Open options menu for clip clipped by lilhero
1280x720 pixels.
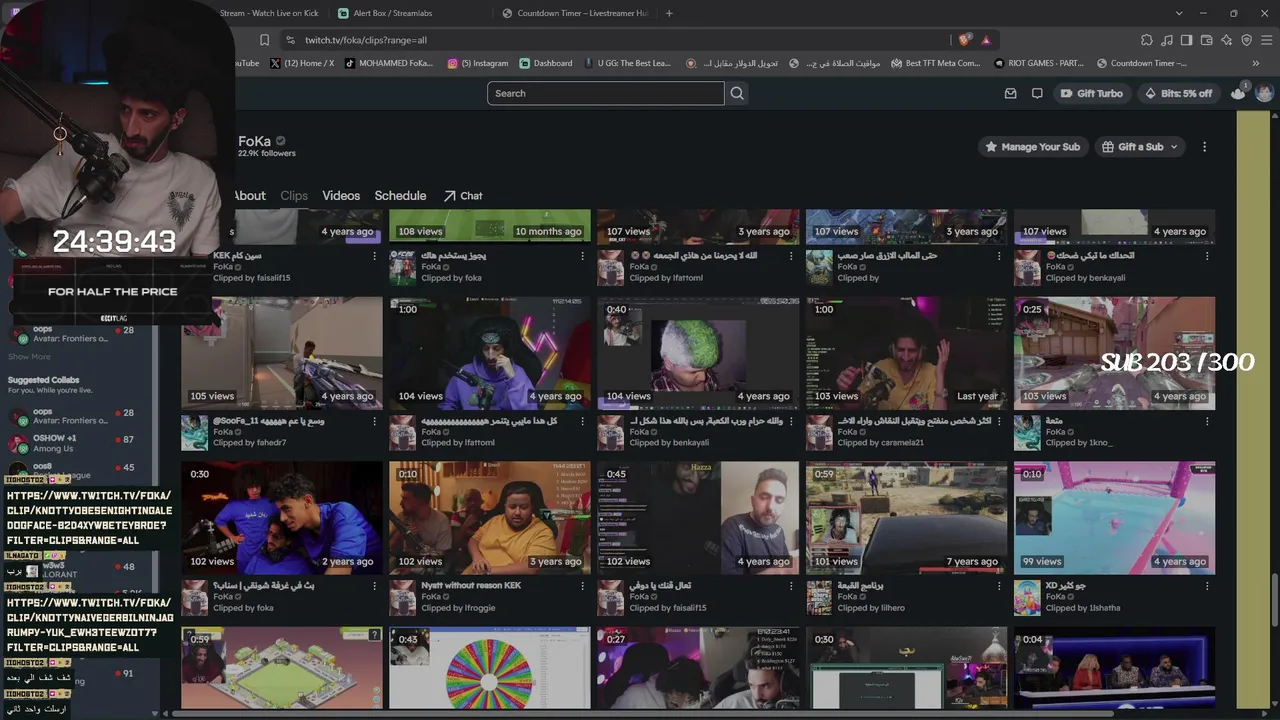[1000, 586]
